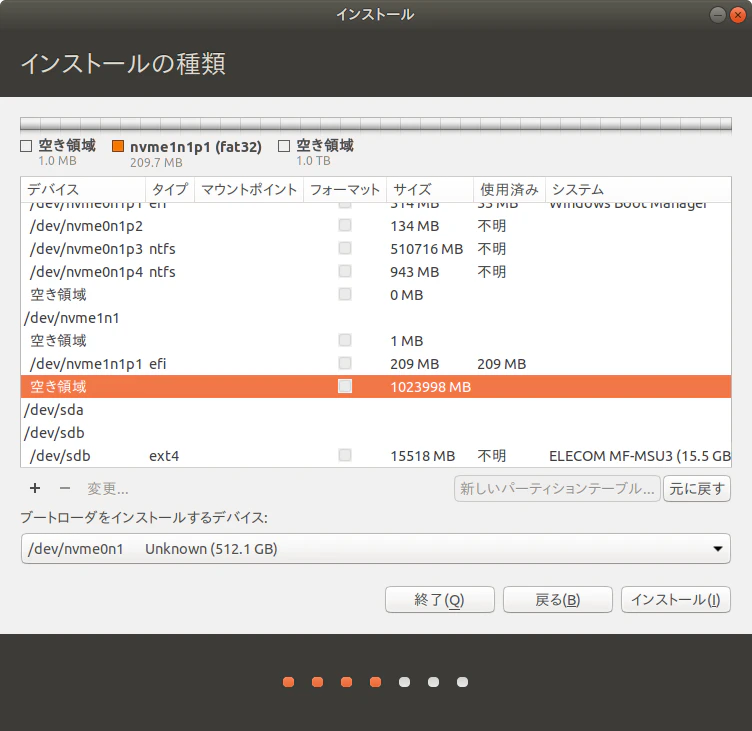This screenshot has height=731, width=752.
Task: Toggle format checkbox for /dev/nvme0n1p4
Action: (345, 271)
